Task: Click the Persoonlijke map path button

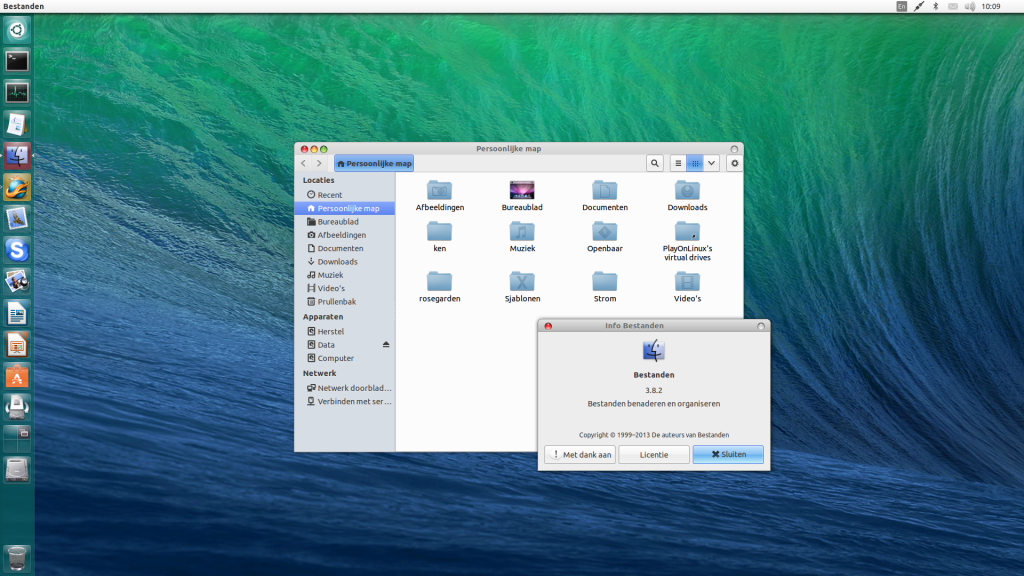Action: click(374, 163)
